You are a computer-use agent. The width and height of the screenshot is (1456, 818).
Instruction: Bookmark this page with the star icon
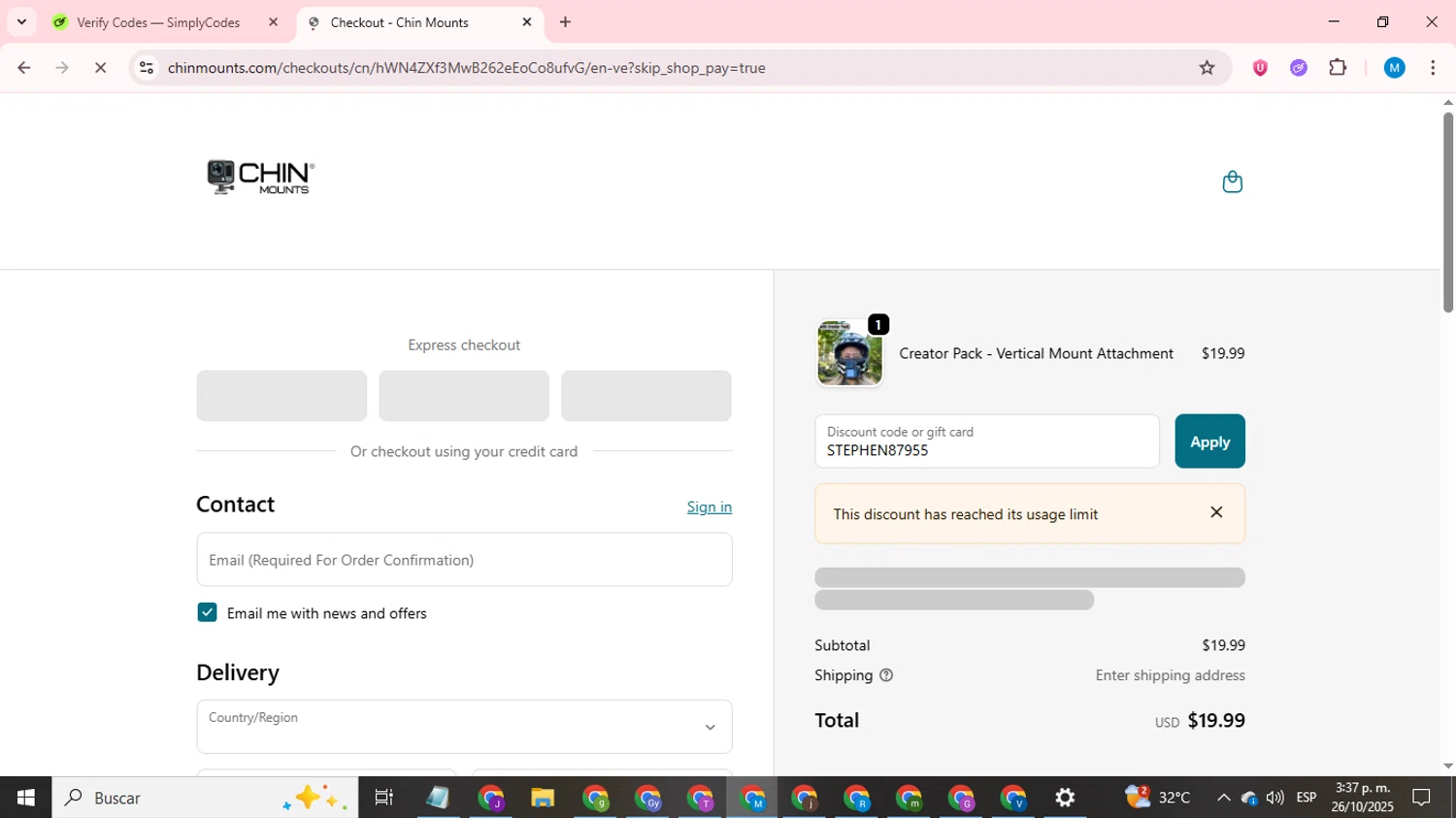(1207, 68)
